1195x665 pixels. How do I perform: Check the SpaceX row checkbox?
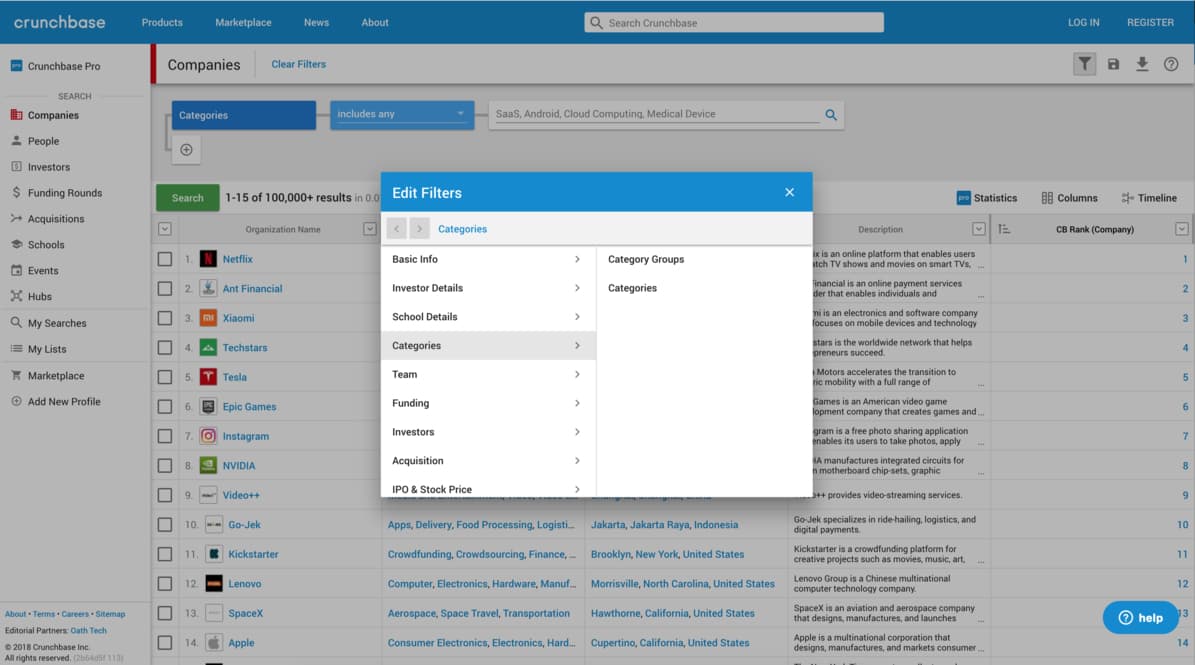point(165,613)
